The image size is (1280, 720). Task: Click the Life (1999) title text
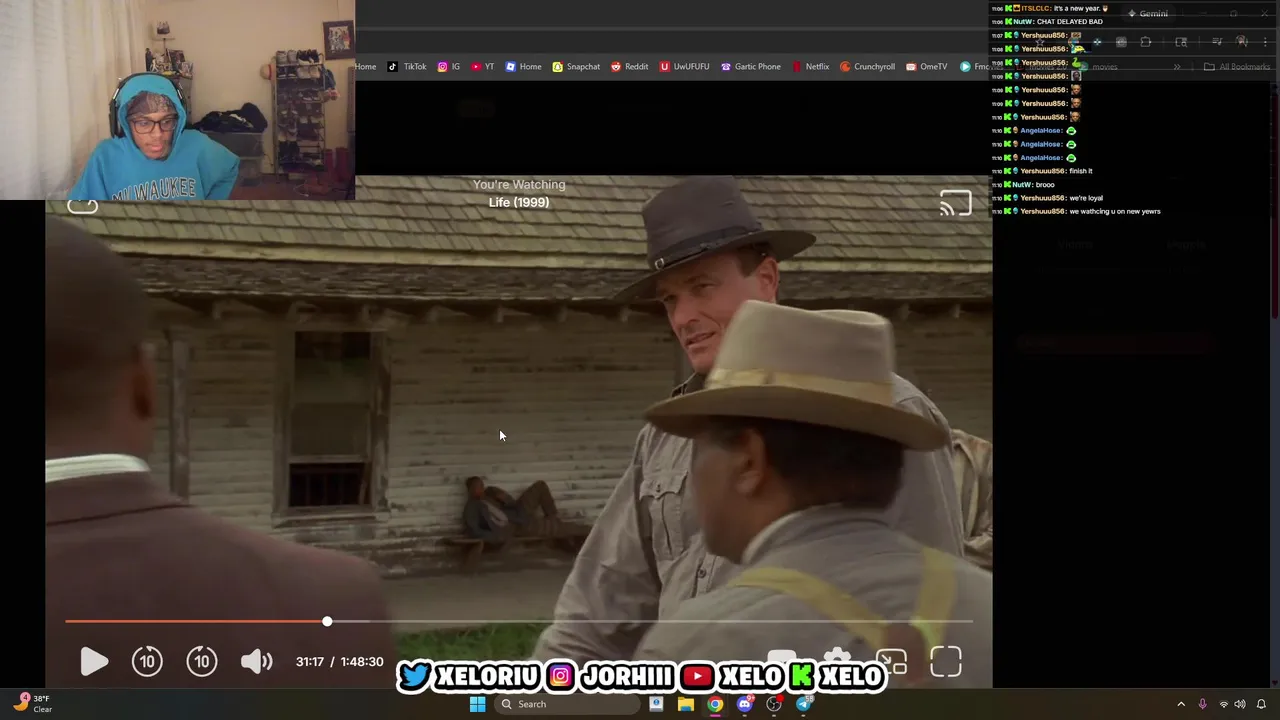[519, 202]
